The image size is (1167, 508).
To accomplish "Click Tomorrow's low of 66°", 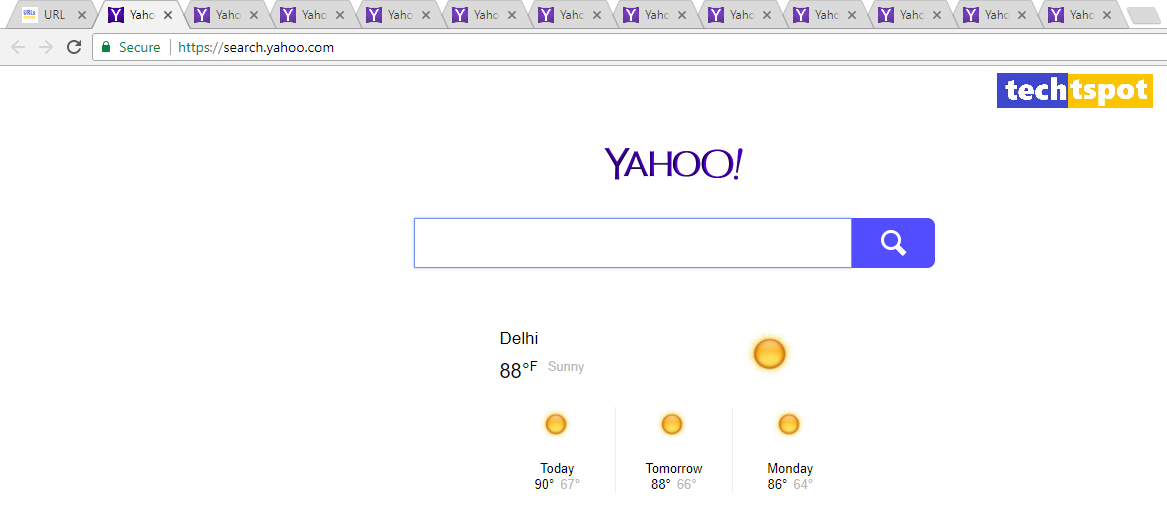I will [686, 485].
